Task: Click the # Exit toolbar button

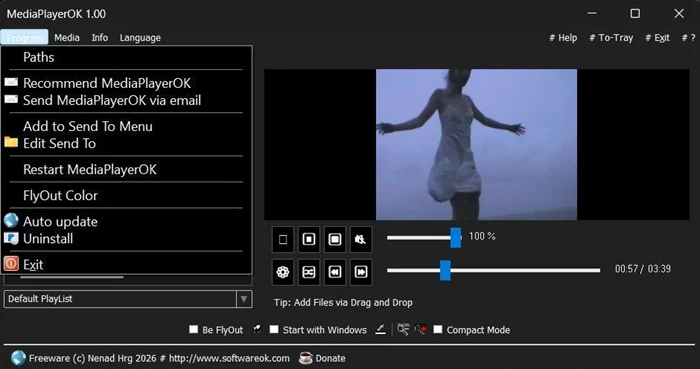Action: [x=657, y=38]
